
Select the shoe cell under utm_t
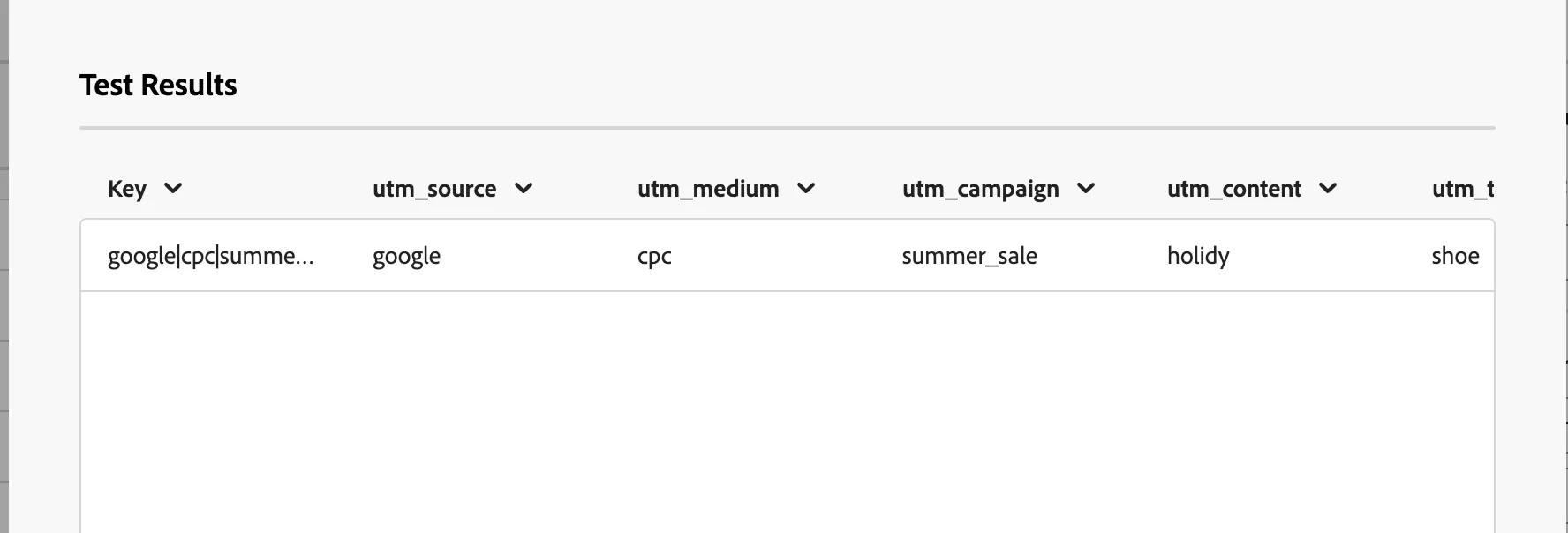click(x=1455, y=255)
